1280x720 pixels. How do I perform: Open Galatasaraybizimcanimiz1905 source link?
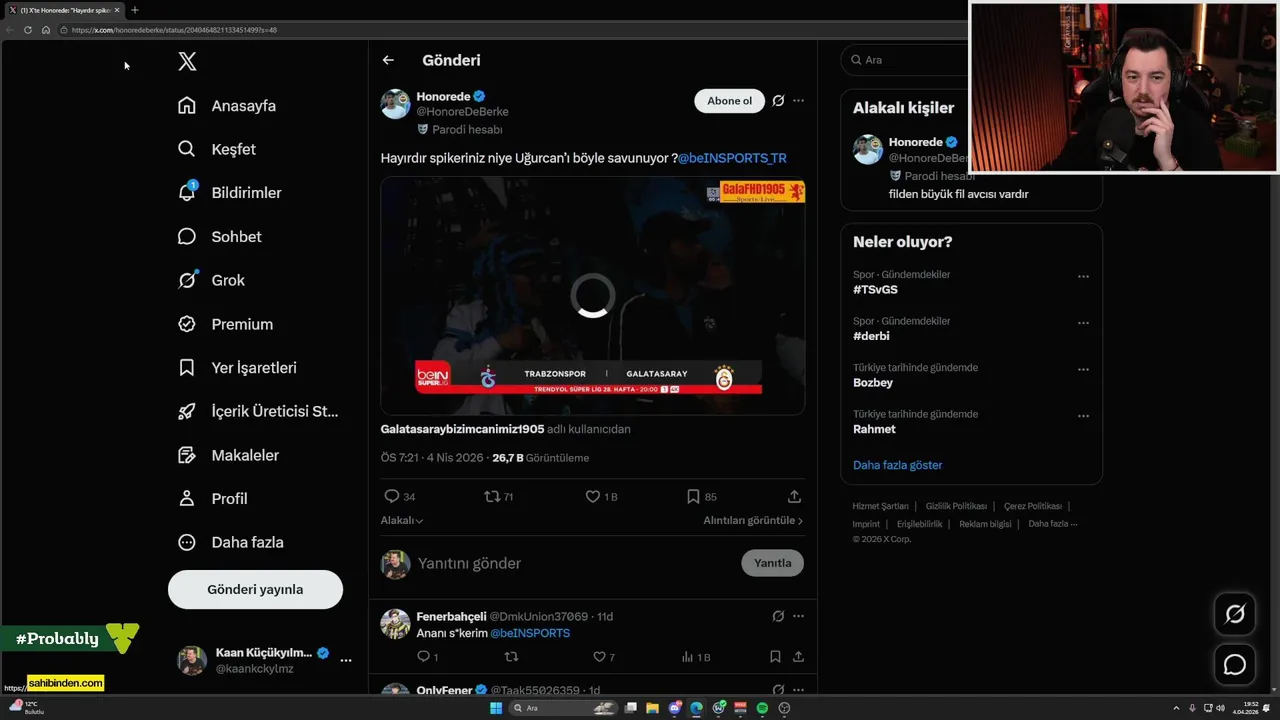point(462,429)
